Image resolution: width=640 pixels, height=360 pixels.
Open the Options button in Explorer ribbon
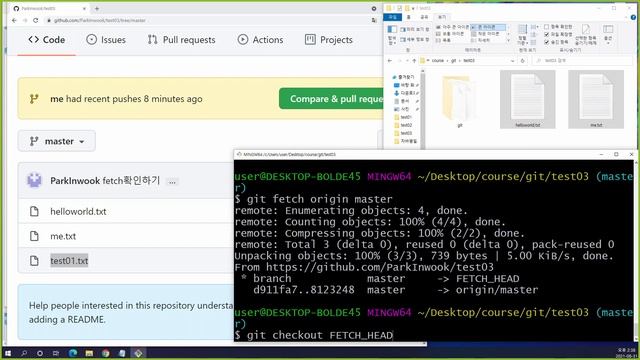608,35
